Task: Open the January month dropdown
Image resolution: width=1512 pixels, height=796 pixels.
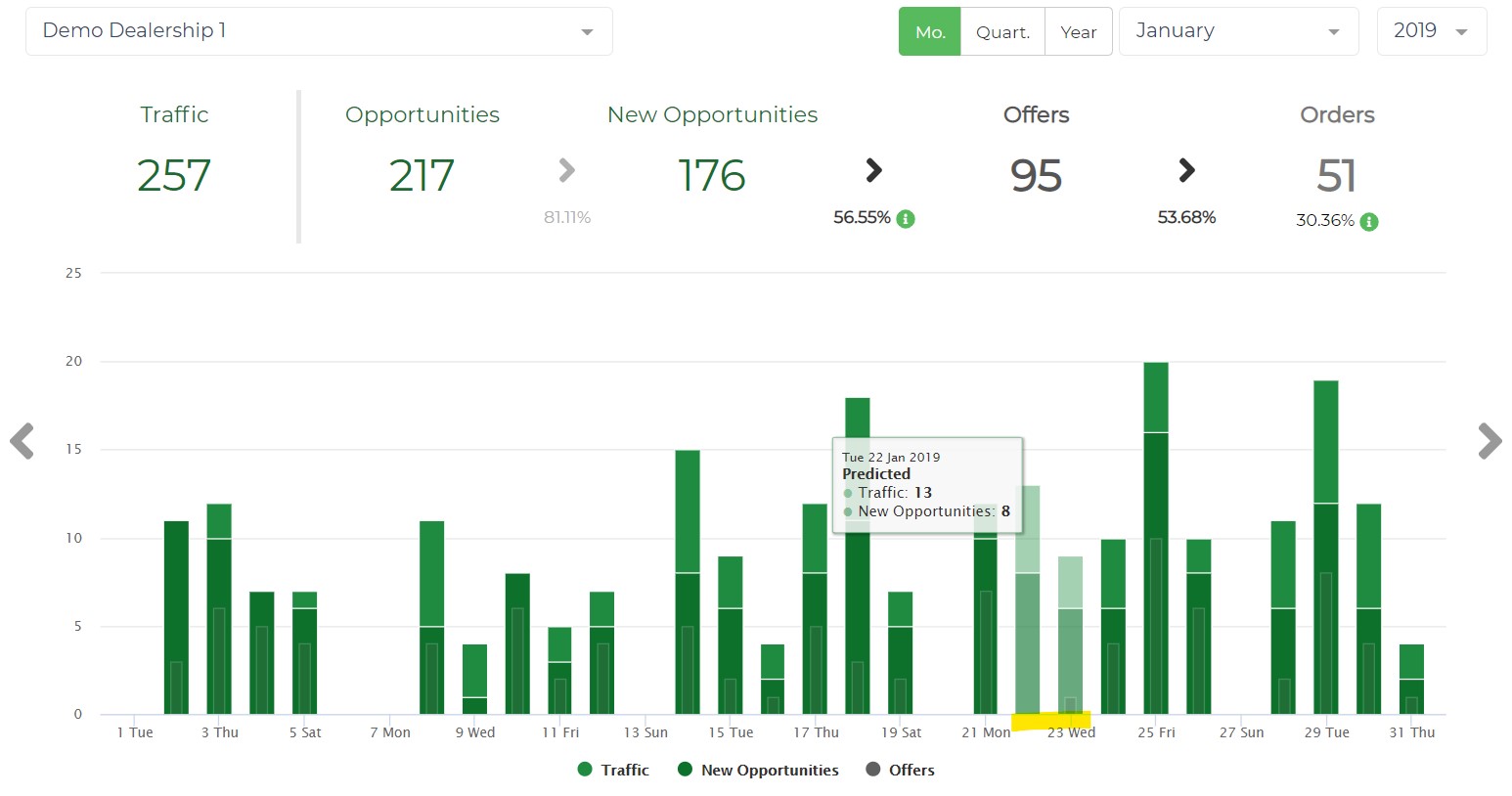Action: coord(1237,31)
